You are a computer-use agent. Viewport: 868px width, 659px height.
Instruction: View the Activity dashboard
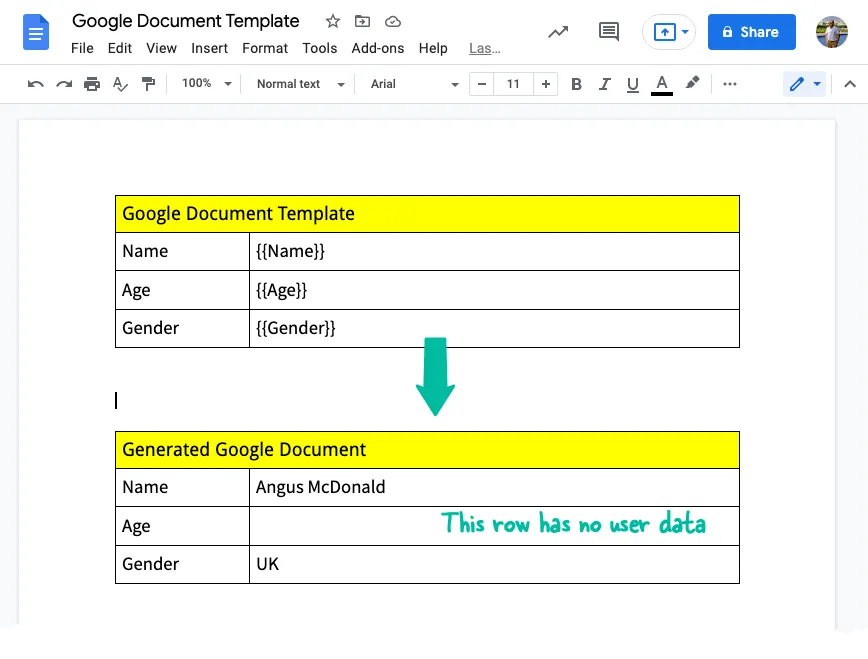coord(557,31)
